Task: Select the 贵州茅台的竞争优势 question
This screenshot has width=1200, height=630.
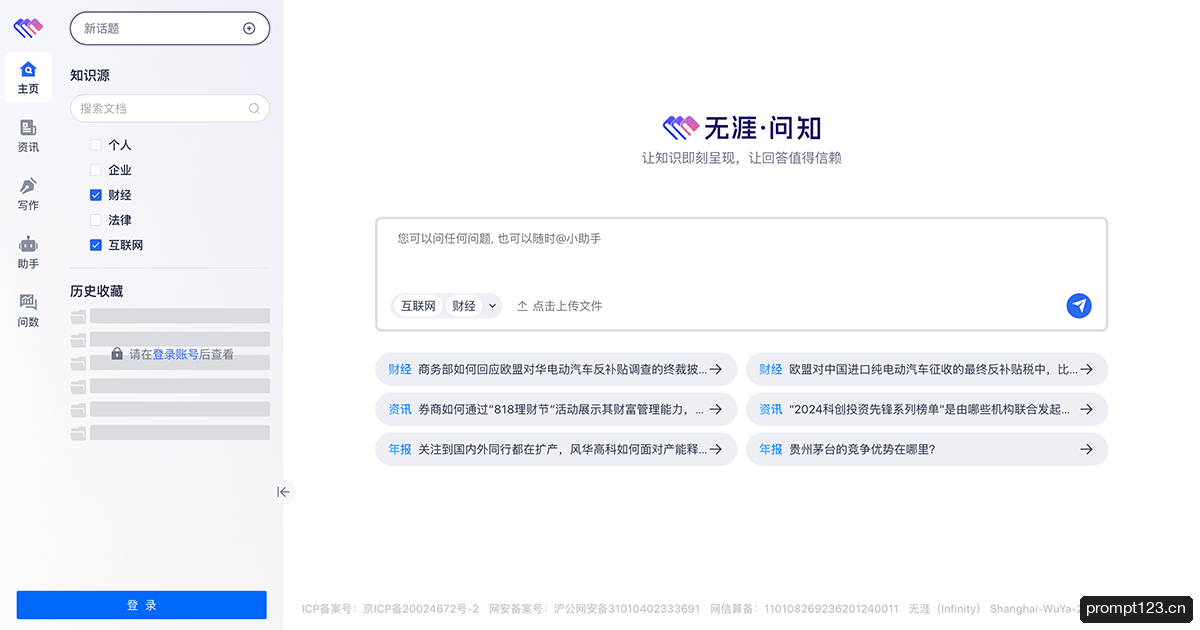Action: click(927, 449)
